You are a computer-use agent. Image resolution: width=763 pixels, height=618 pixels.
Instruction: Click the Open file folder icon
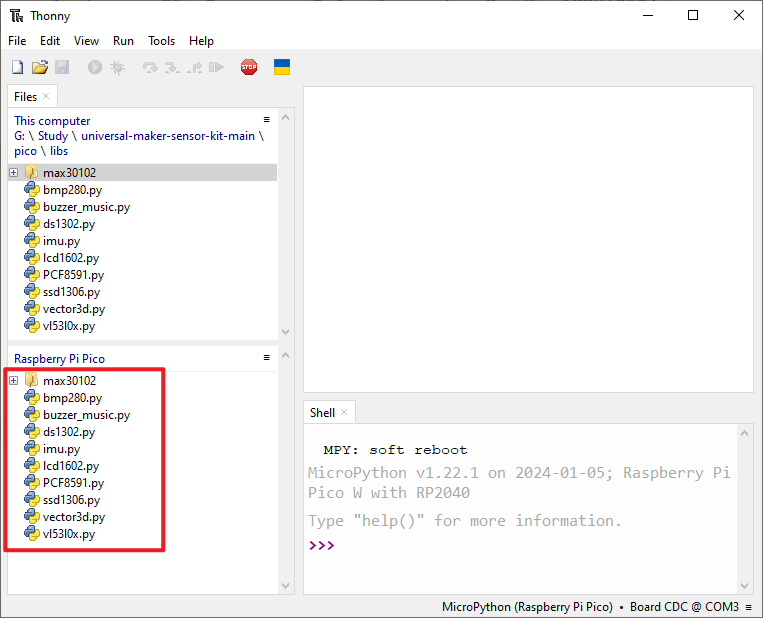click(x=40, y=67)
